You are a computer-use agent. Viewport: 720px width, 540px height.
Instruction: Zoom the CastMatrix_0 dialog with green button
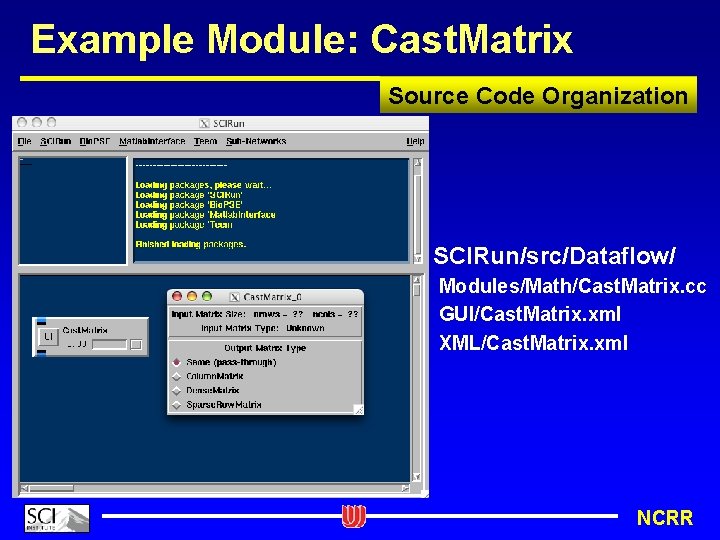tap(207, 297)
